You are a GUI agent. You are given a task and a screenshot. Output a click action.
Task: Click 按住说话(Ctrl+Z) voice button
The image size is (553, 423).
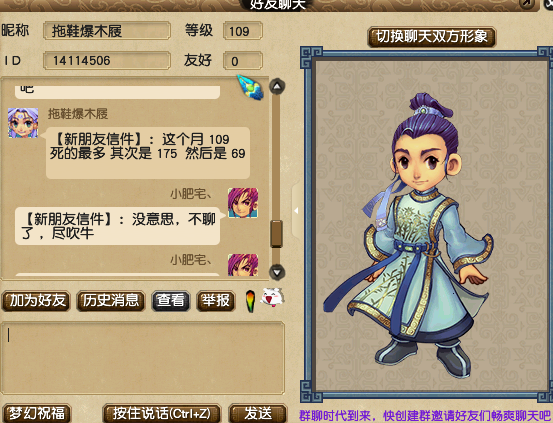click(x=162, y=413)
